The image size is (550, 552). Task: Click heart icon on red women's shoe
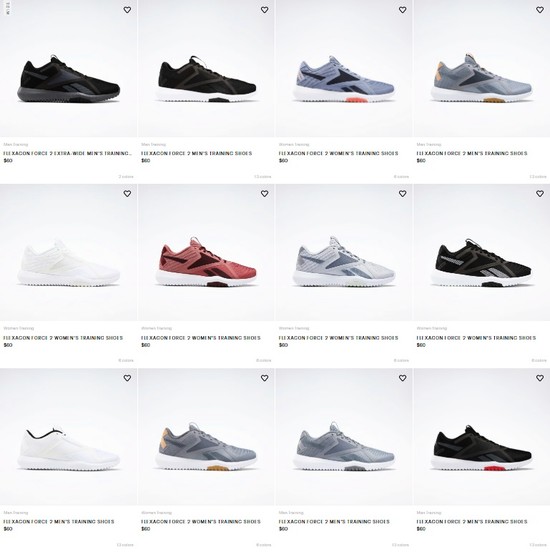tap(264, 194)
